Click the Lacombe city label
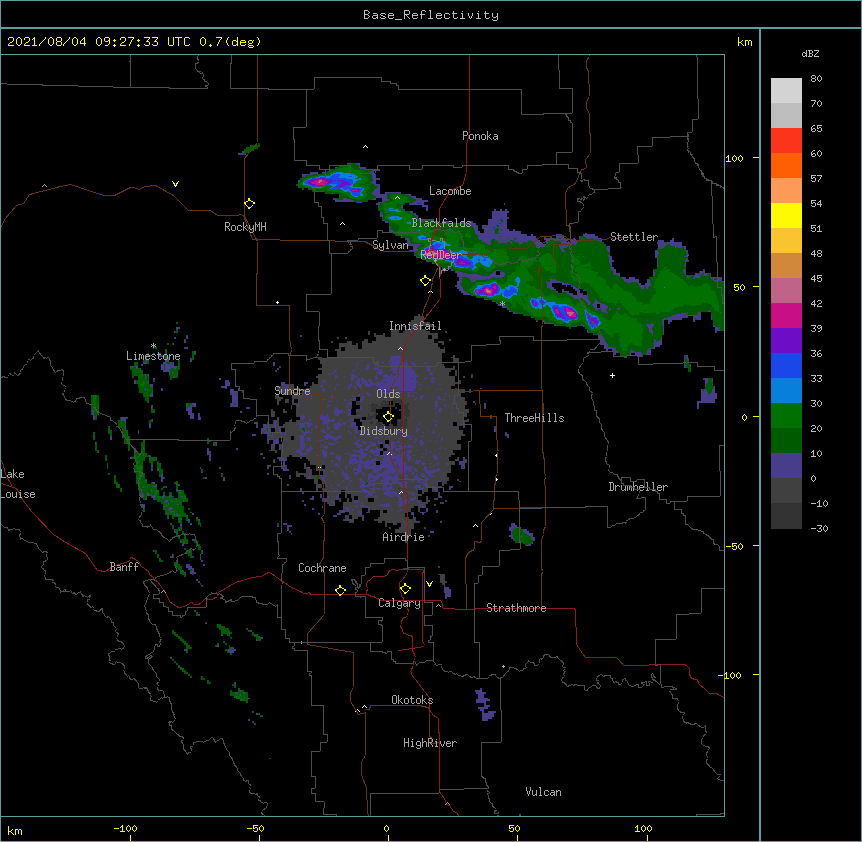This screenshot has width=862, height=842. [450, 191]
